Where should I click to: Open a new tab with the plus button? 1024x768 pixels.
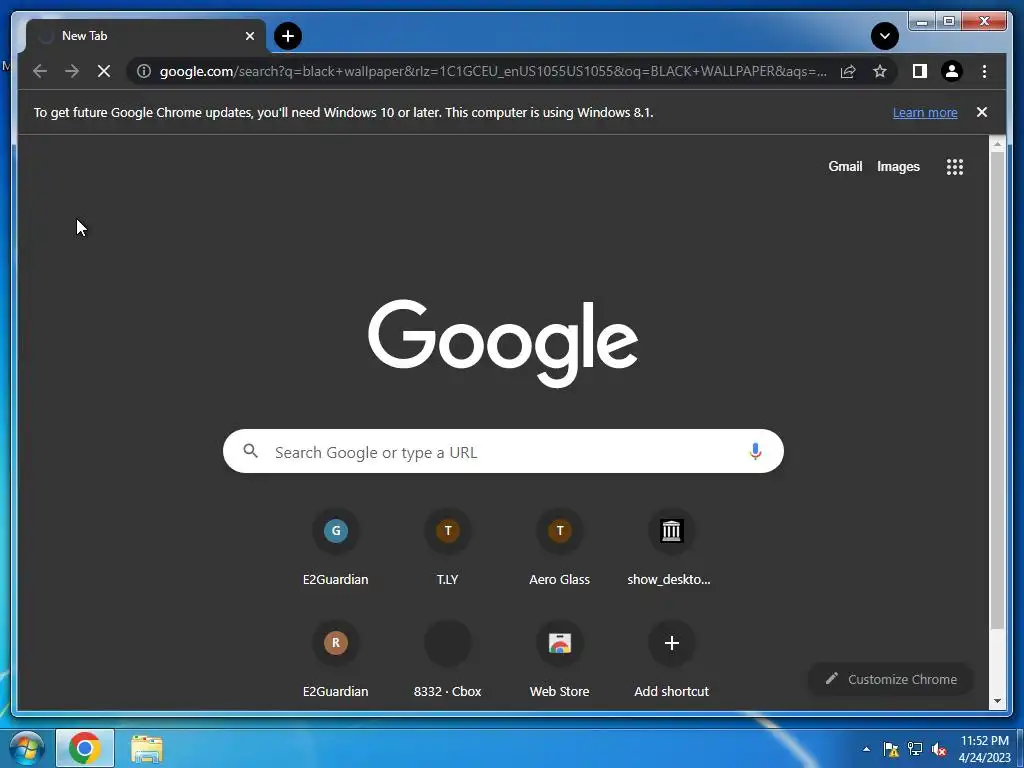[x=288, y=36]
